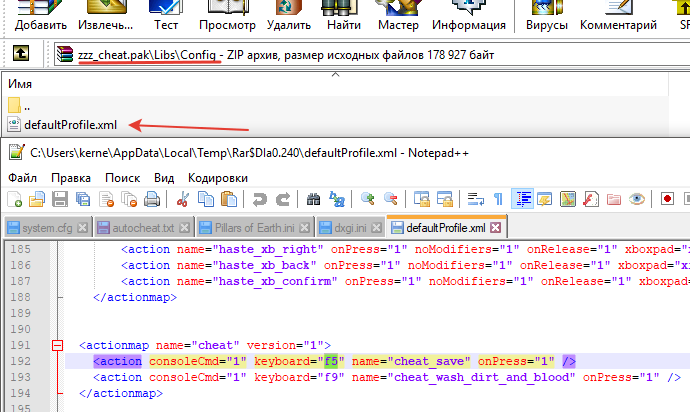Collapse the cheat actionmap fold marker
The width and height of the screenshot is (690, 412).
coord(57,345)
